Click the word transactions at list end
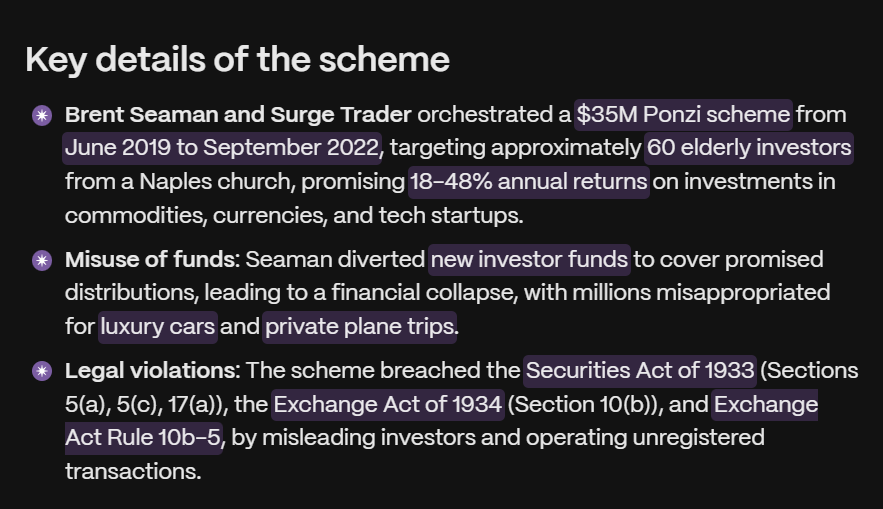Screen dimensions: 883x509 [x=133, y=471]
